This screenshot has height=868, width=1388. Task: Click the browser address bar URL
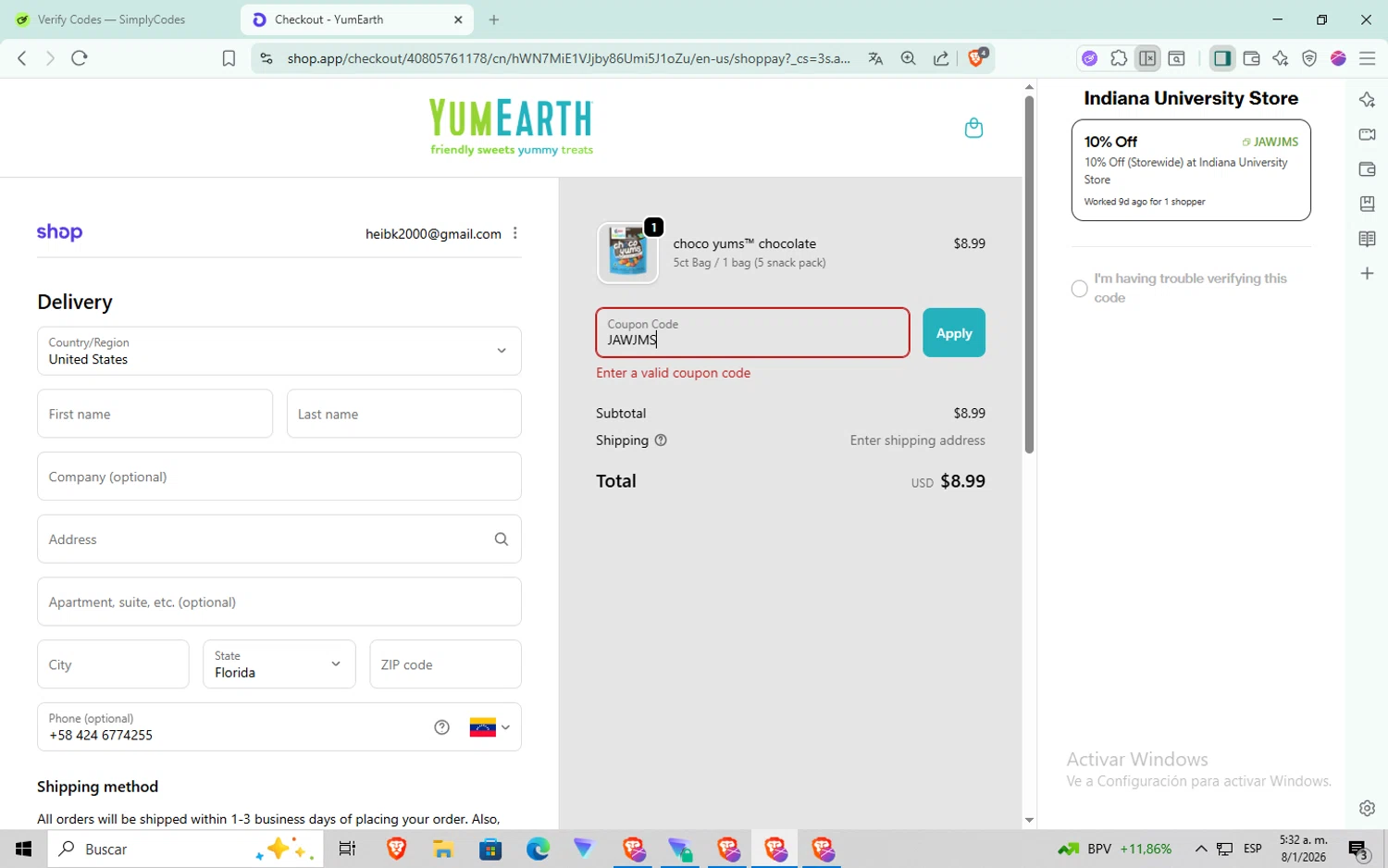click(x=568, y=58)
